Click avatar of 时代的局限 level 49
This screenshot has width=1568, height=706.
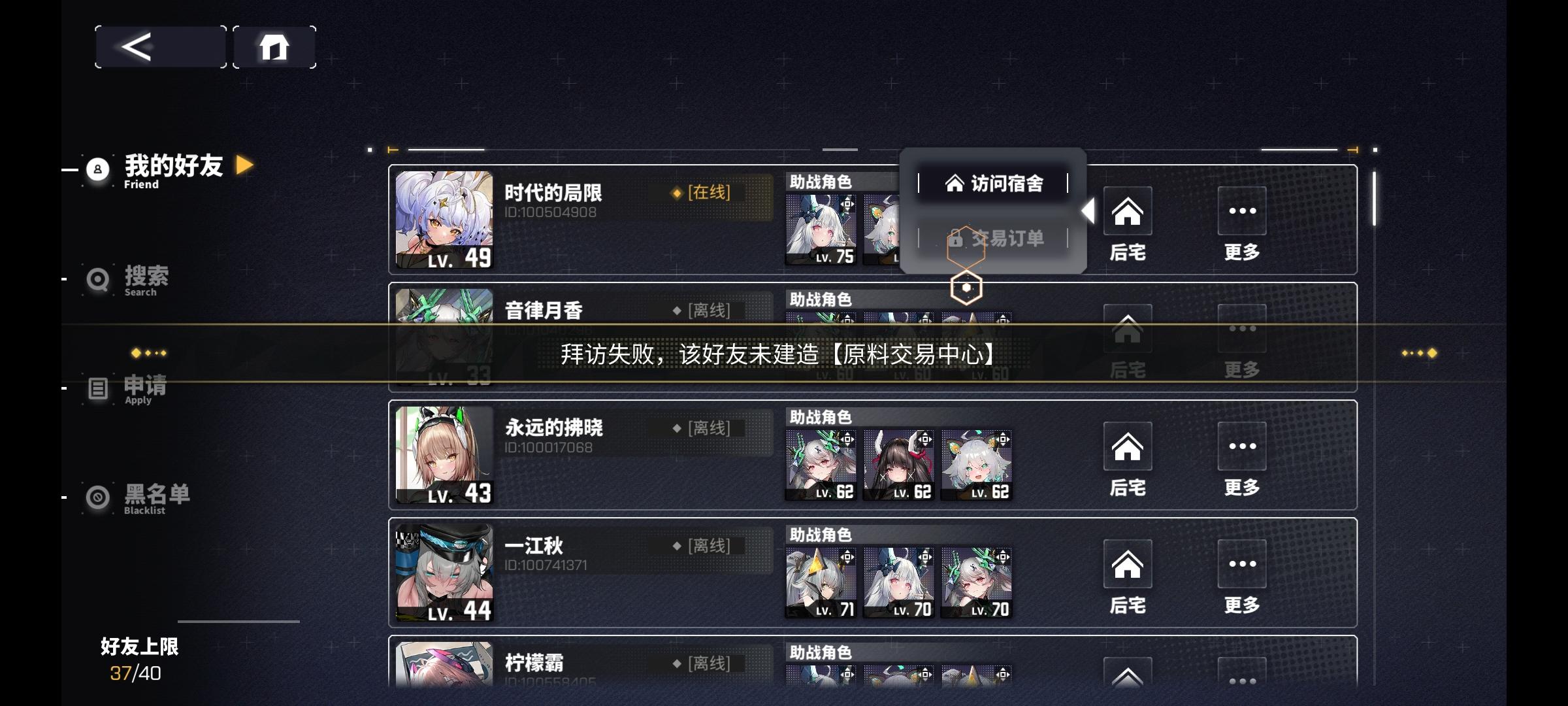tap(444, 220)
